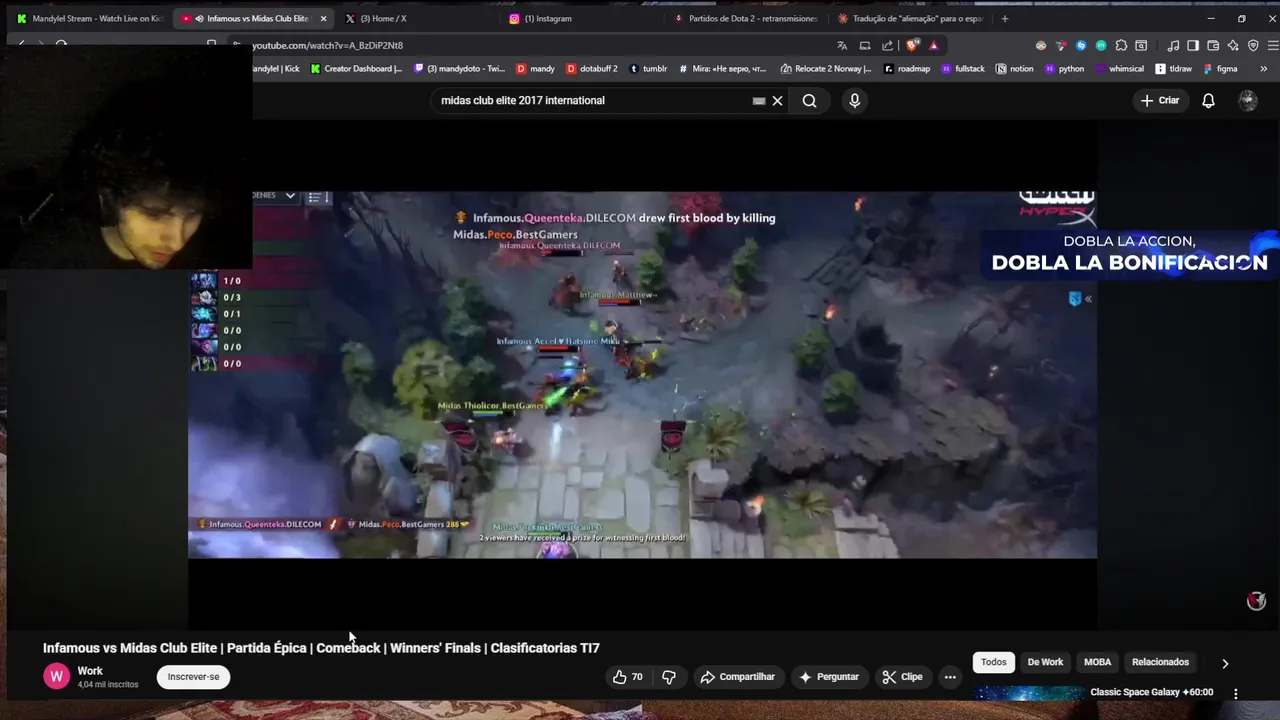Toggle the browser sidebar panel
The height and width of the screenshot is (720, 1280).
tap(1193, 45)
